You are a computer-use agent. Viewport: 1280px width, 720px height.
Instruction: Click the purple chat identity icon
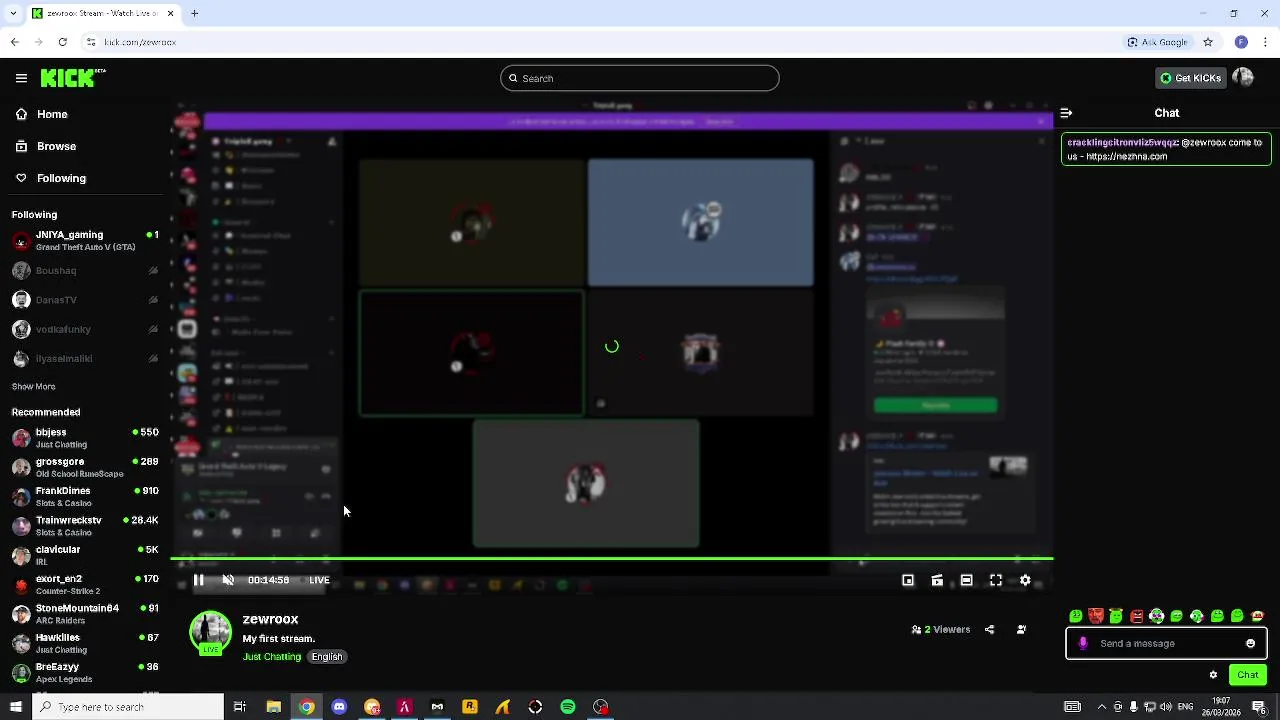1083,644
